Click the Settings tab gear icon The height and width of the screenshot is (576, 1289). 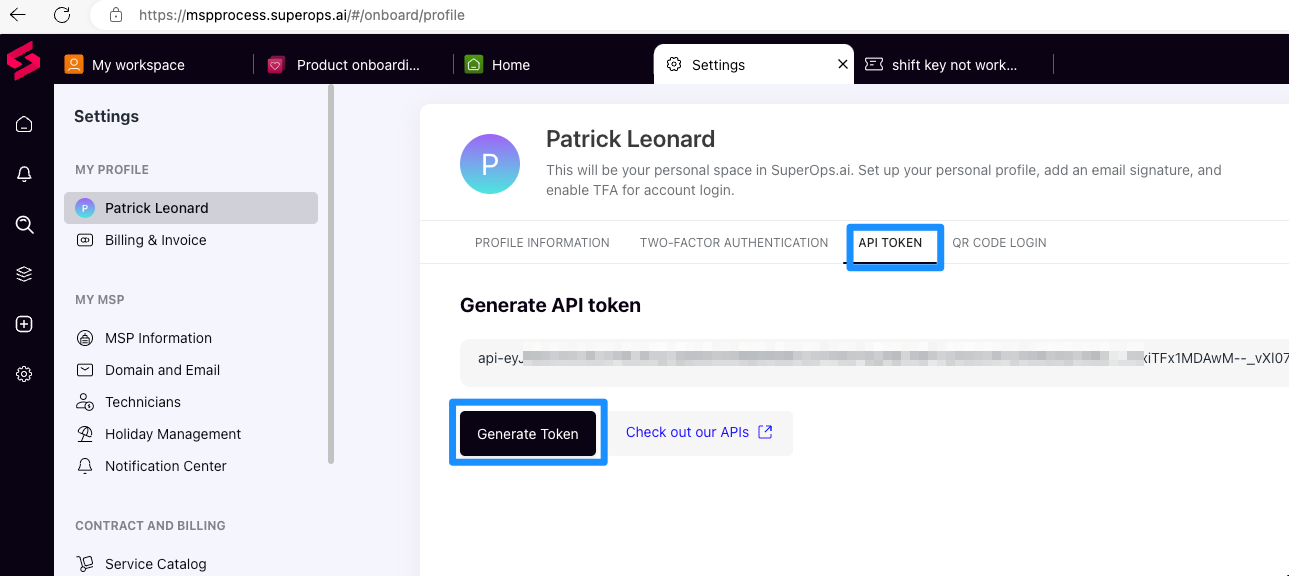pos(674,64)
